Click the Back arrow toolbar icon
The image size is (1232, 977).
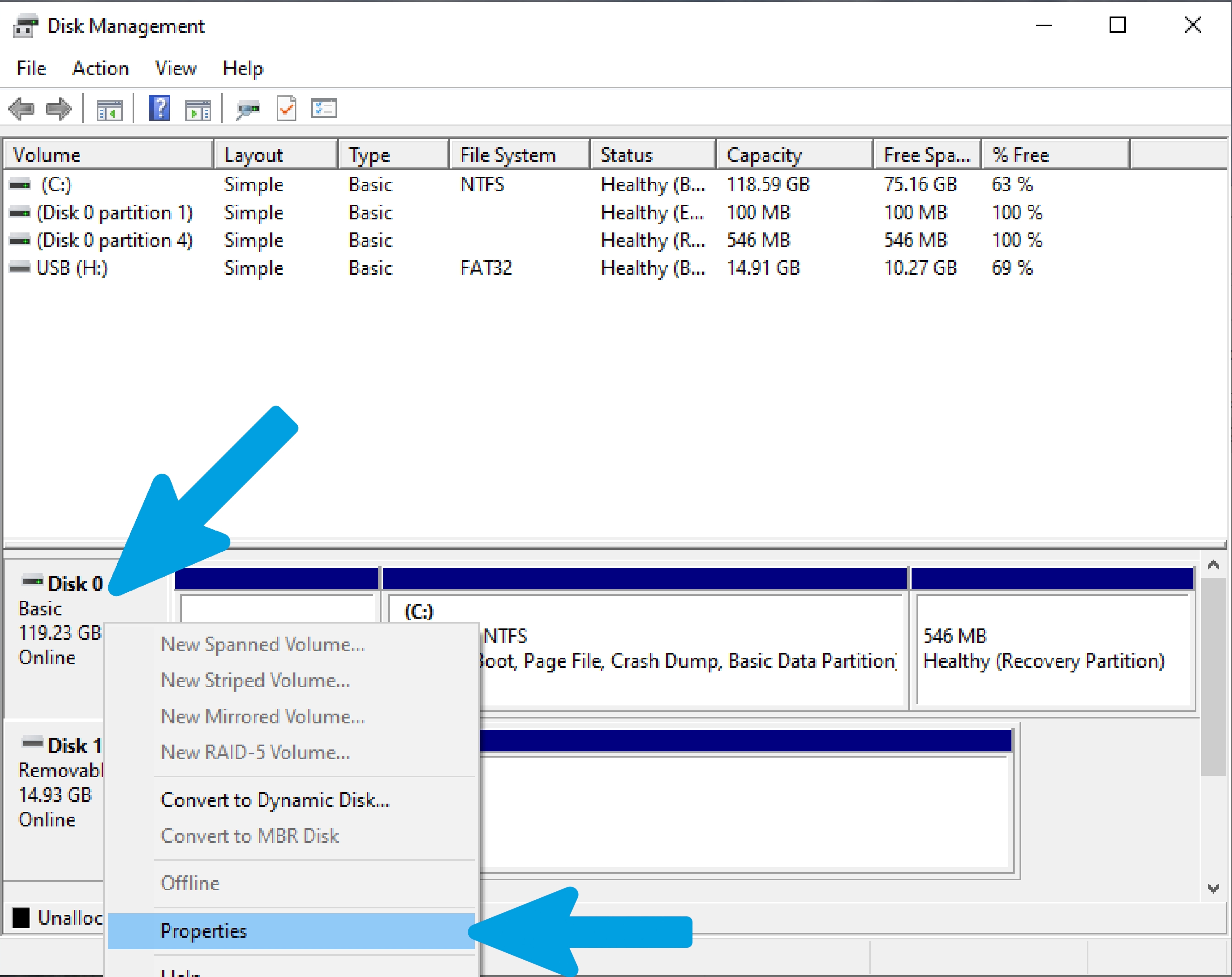(22, 109)
